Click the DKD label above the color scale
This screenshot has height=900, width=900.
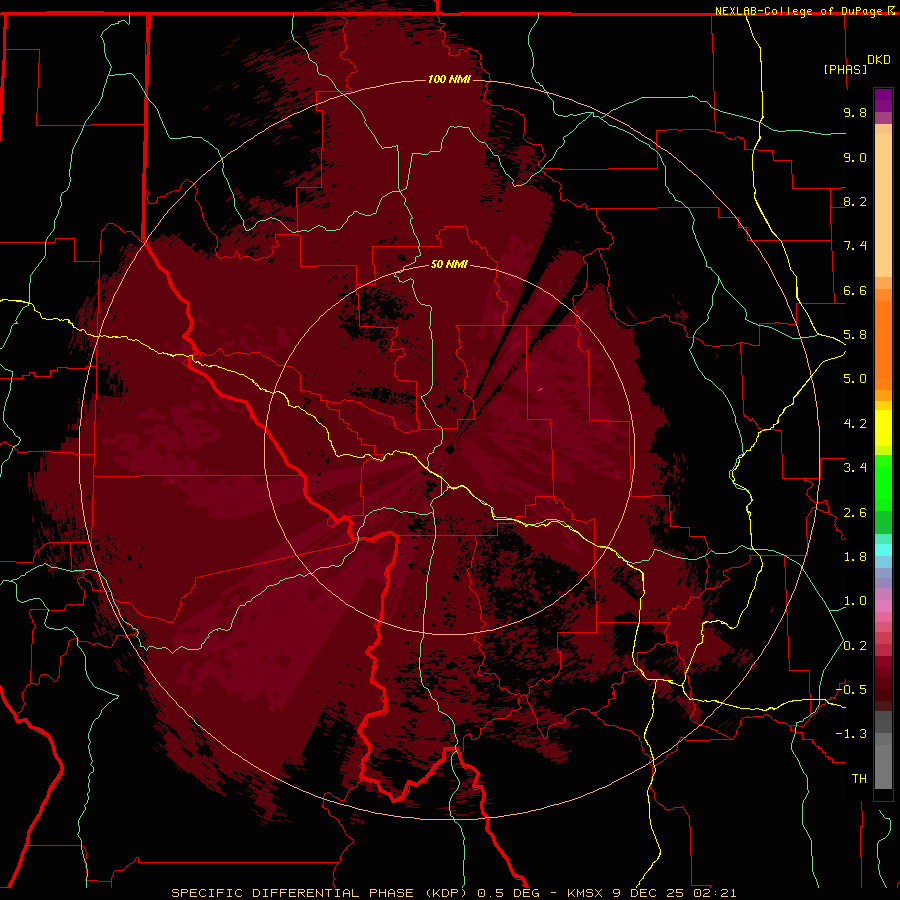coord(879,60)
